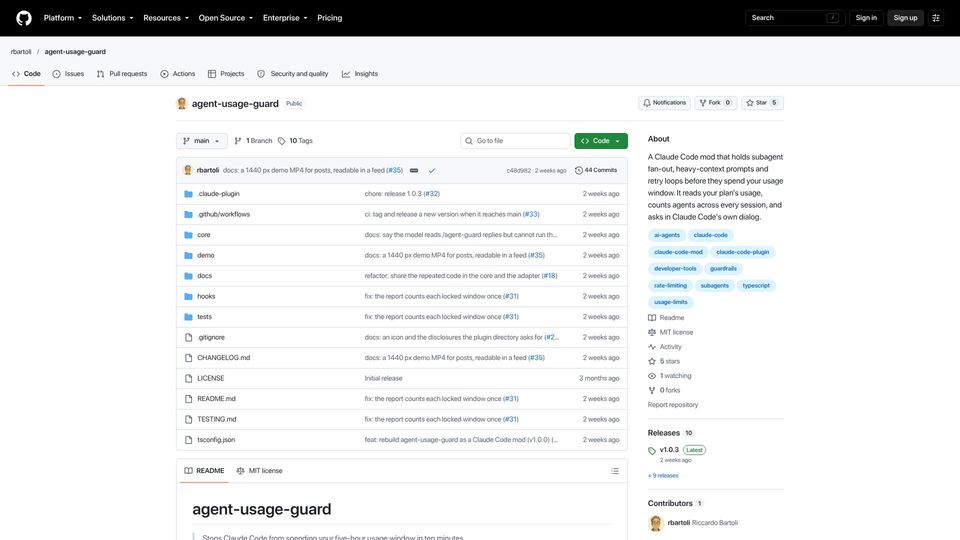960x540 pixels.
Task: Open the demo folder
Action: 206,255
